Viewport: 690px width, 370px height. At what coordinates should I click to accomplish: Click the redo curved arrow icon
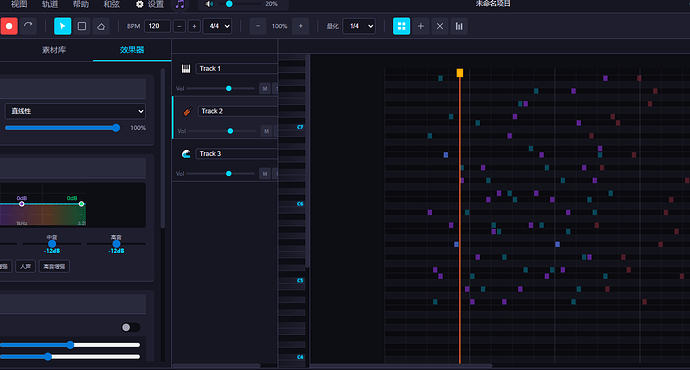click(x=28, y=26)
